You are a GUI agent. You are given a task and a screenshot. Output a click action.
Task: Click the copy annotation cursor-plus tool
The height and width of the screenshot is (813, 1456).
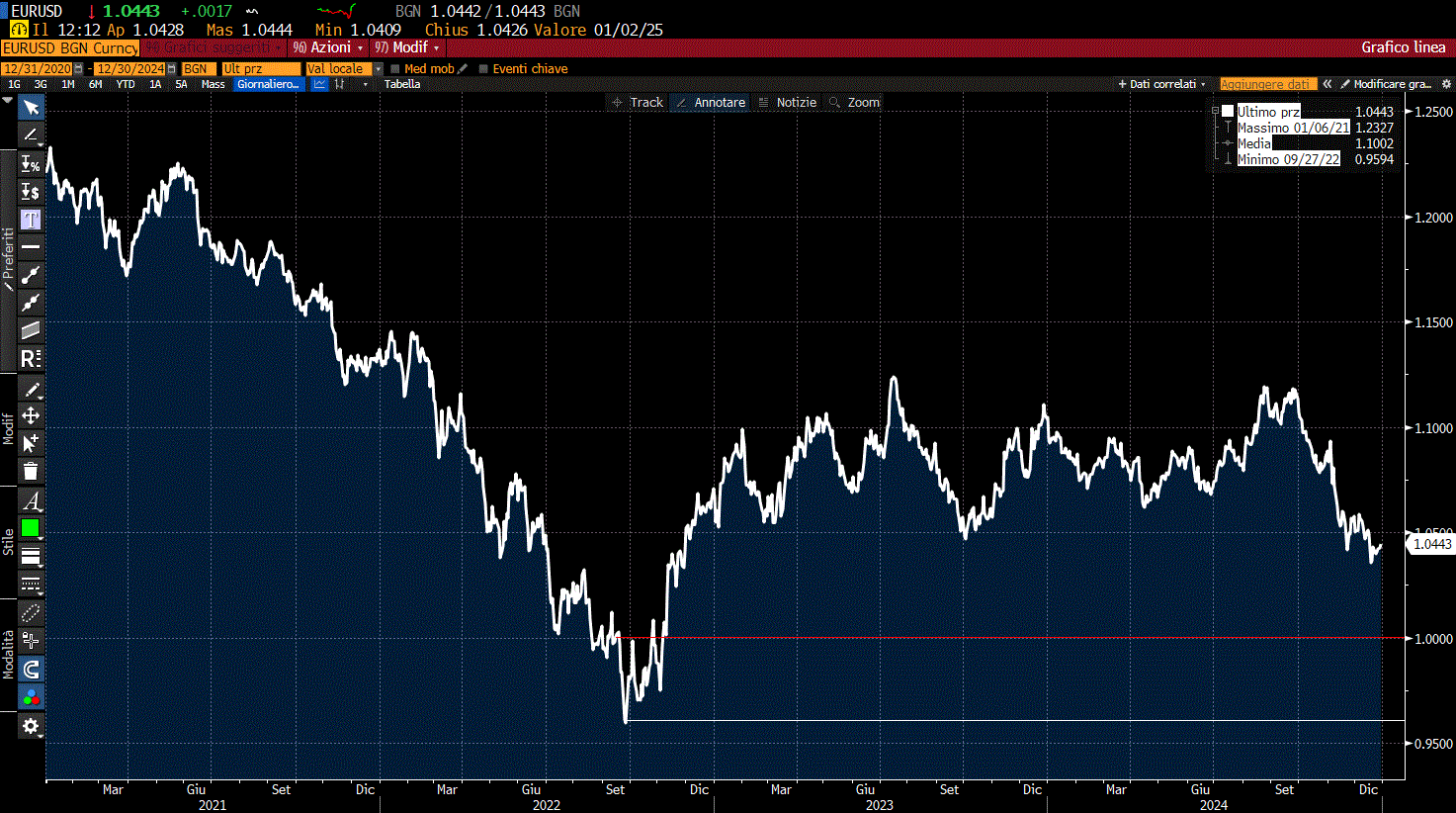tap(31, 442)
